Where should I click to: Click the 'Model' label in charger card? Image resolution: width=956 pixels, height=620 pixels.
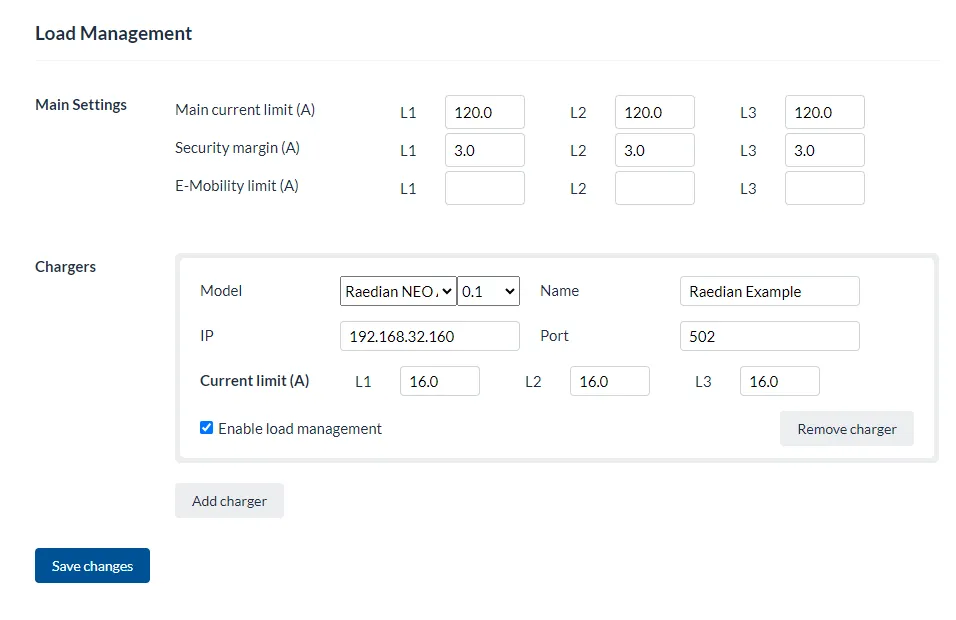[x=221, y=291]
